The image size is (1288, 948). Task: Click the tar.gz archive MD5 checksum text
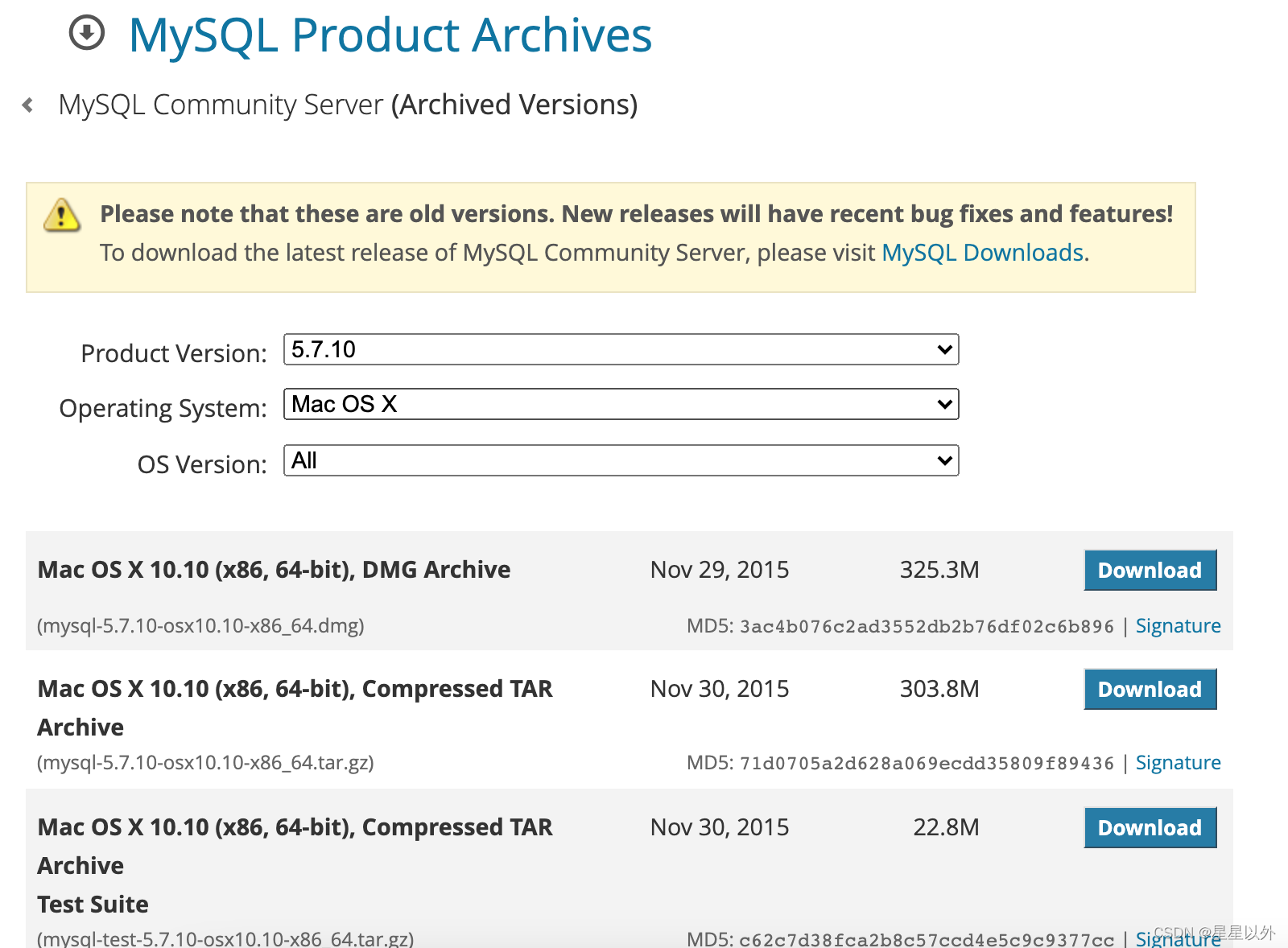[926, 764]
